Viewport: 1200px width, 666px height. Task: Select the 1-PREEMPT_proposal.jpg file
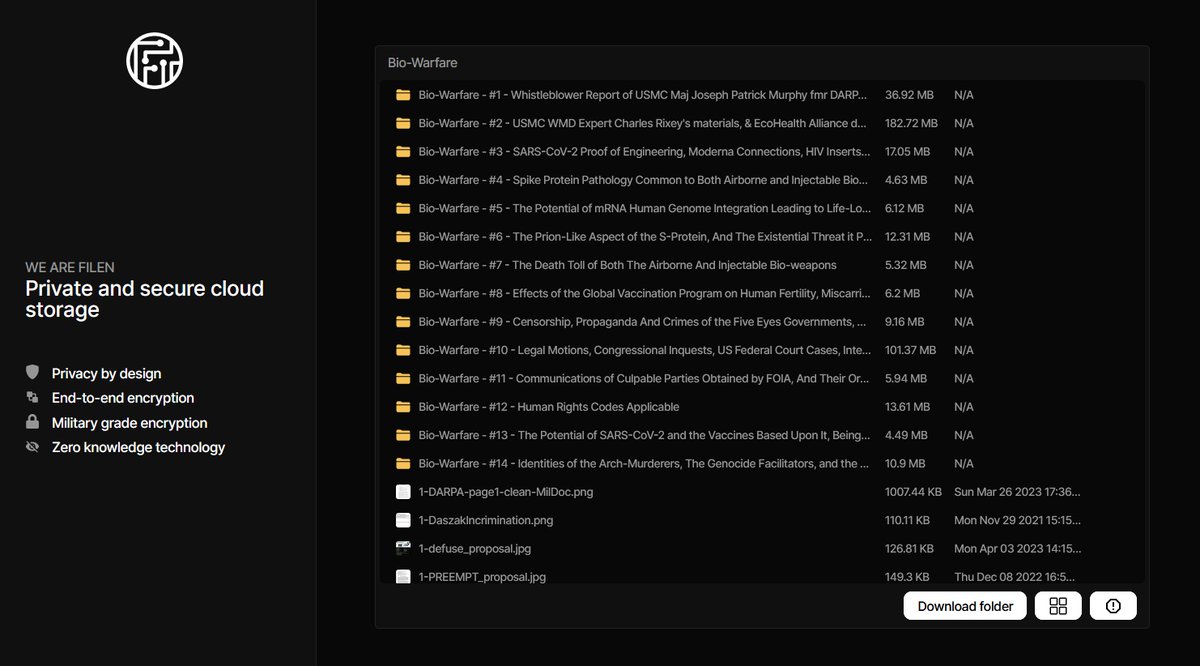coord(482,577)
